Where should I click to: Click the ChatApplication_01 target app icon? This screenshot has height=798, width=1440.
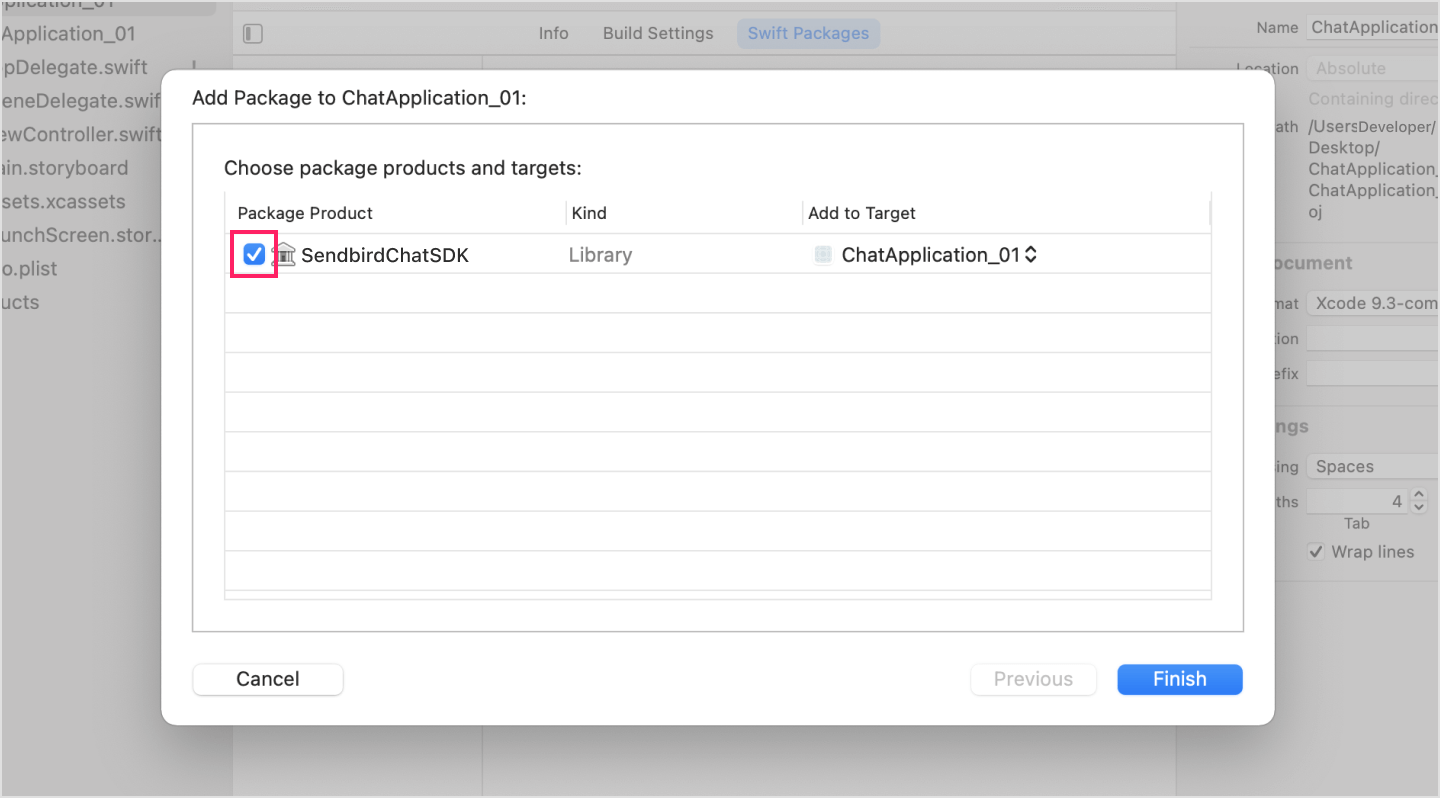pos(823,255)
